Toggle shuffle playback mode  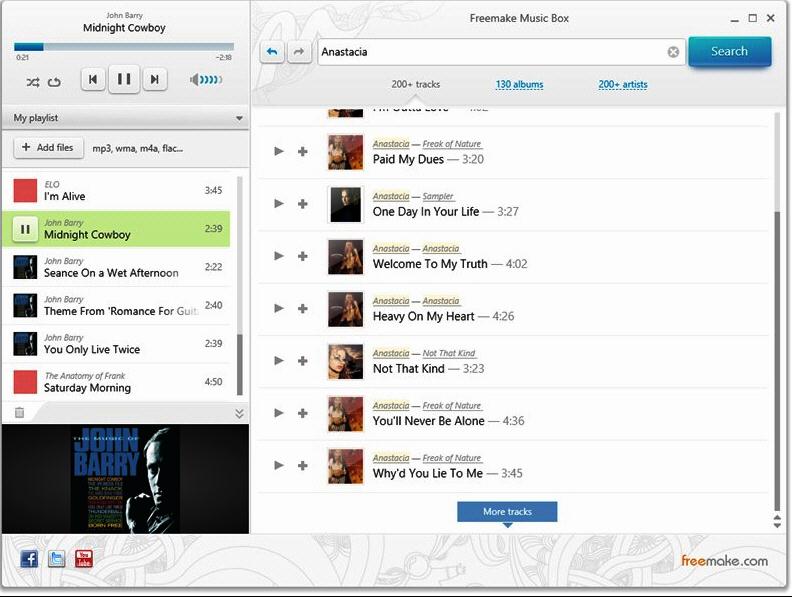click(32, 81)
